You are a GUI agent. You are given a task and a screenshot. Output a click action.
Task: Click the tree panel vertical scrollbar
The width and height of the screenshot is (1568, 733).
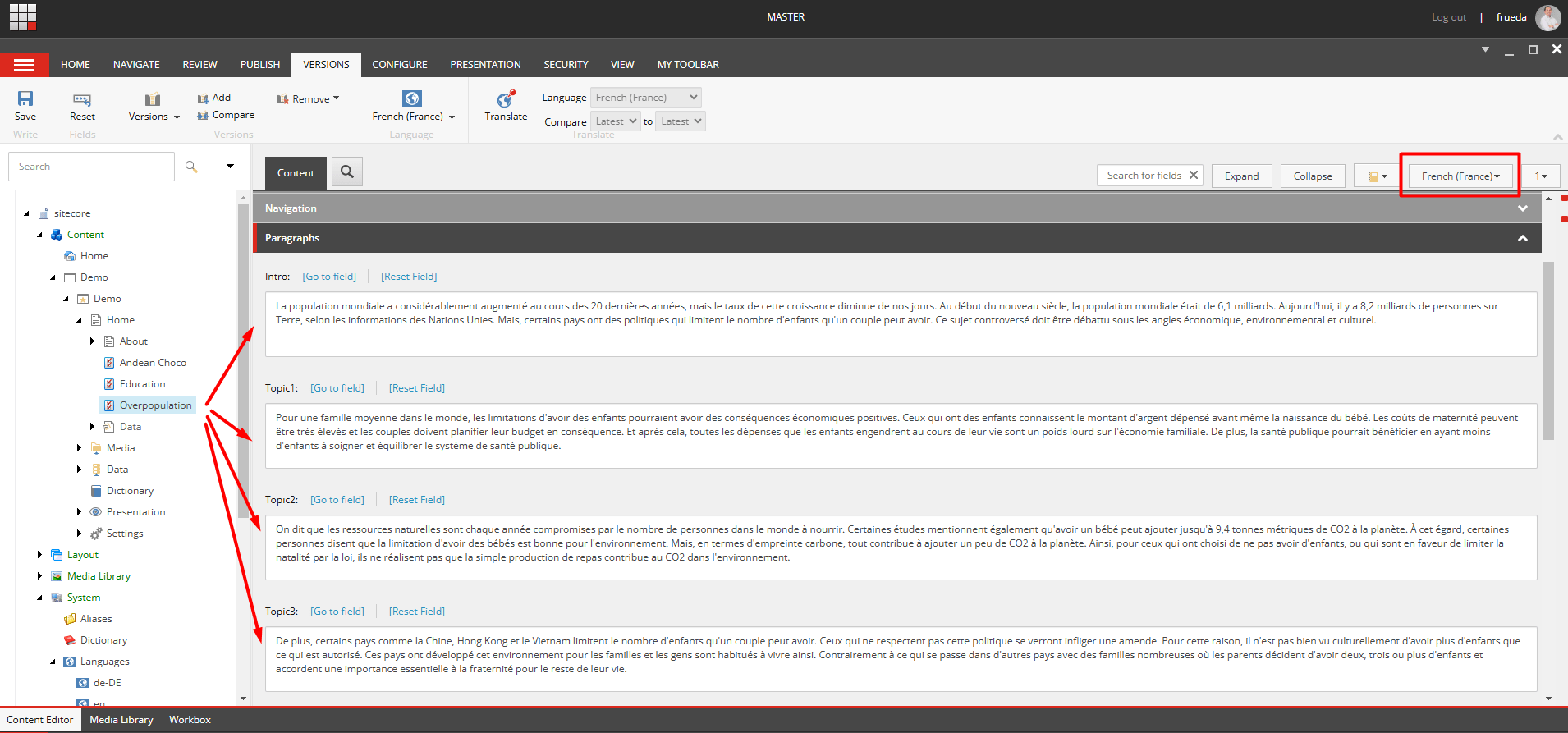[x=243, y=361]
